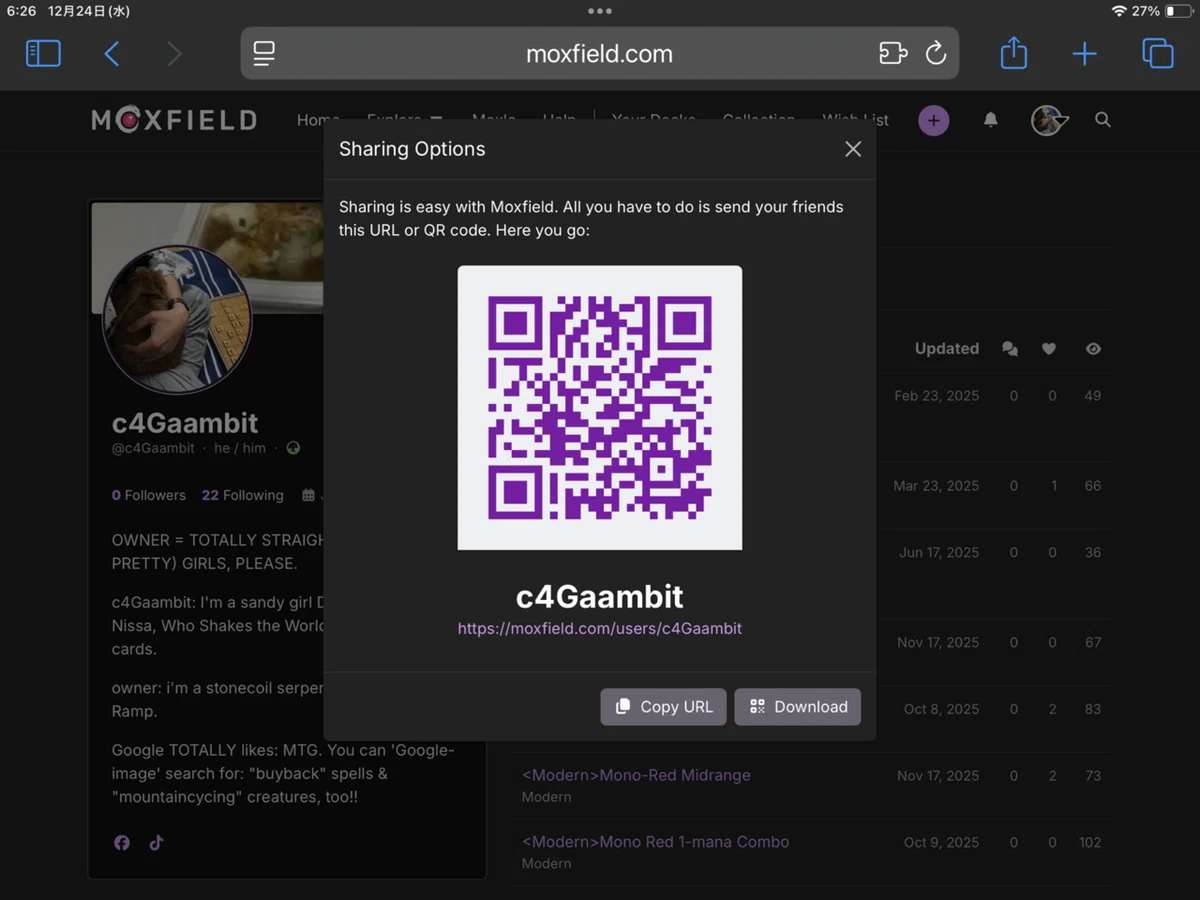Click the Mar 23, 2025 date
This screenshot has height=900, width=1200.
click(936, 486)
